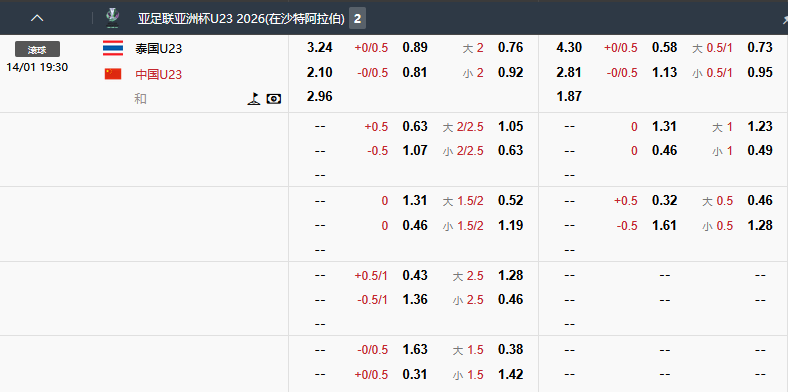Select -0.5 handicap odds 1.07
The height and width of the screenshot is (392, 788).
415,150
